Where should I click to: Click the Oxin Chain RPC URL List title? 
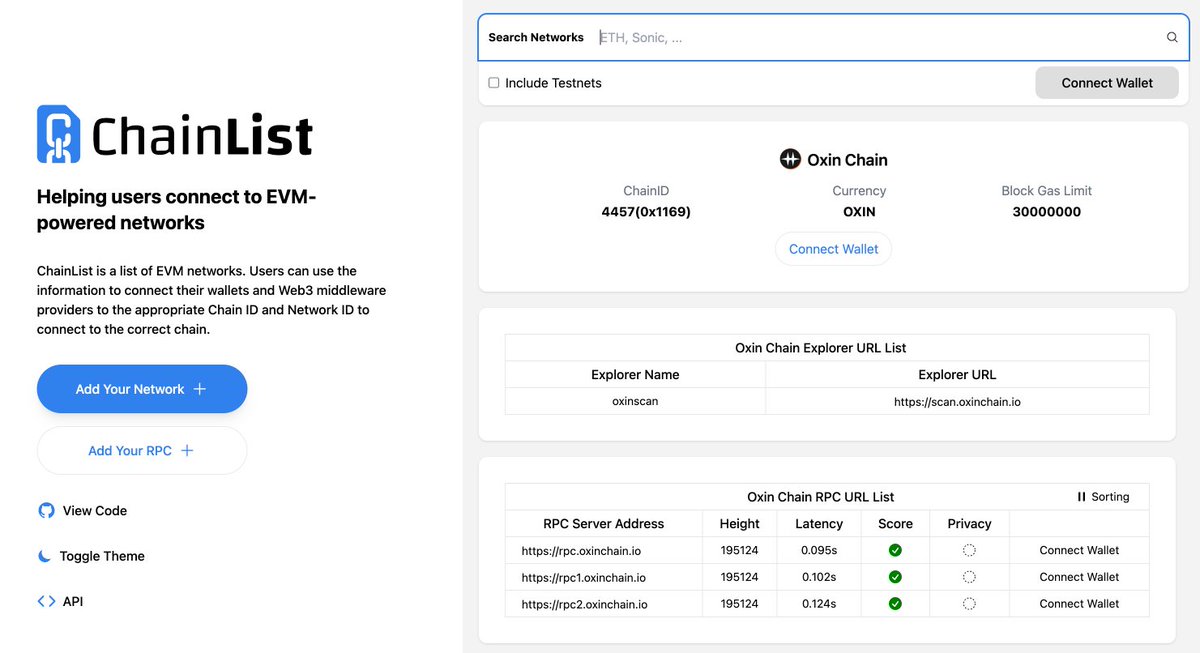[x=820, y=497]
